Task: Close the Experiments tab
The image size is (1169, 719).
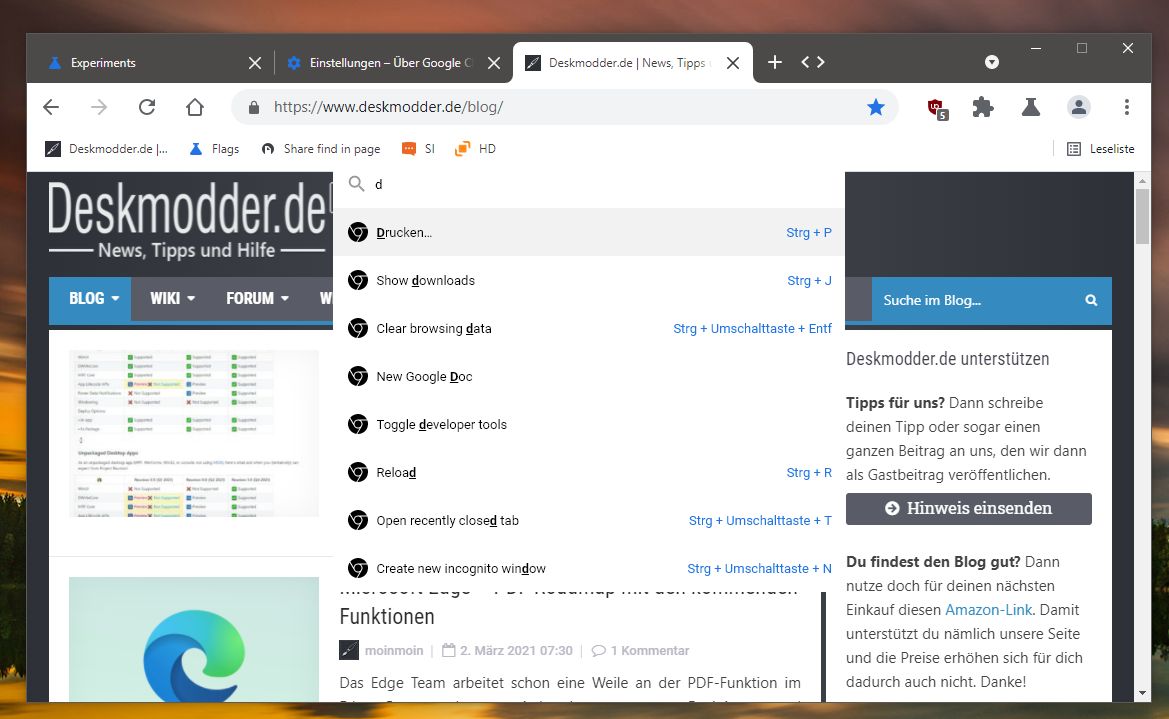Action: [x=255, y=63]
